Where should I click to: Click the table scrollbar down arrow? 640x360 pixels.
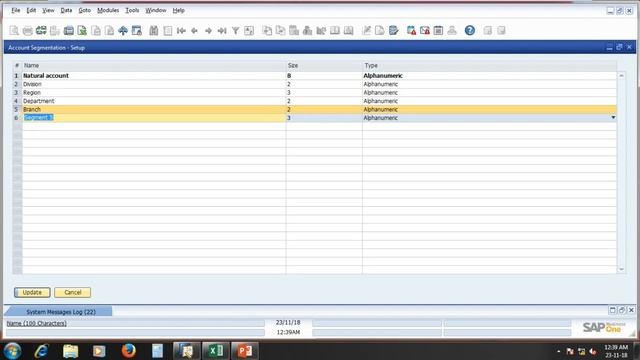[x=621, y=269]
